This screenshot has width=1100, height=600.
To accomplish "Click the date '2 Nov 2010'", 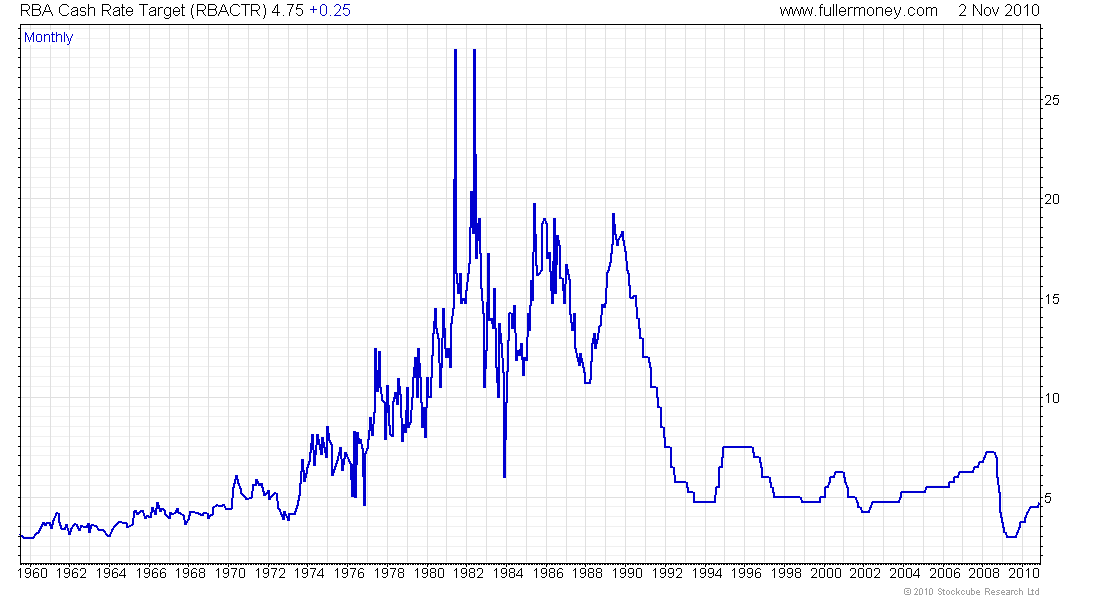I will coord(999,11).
